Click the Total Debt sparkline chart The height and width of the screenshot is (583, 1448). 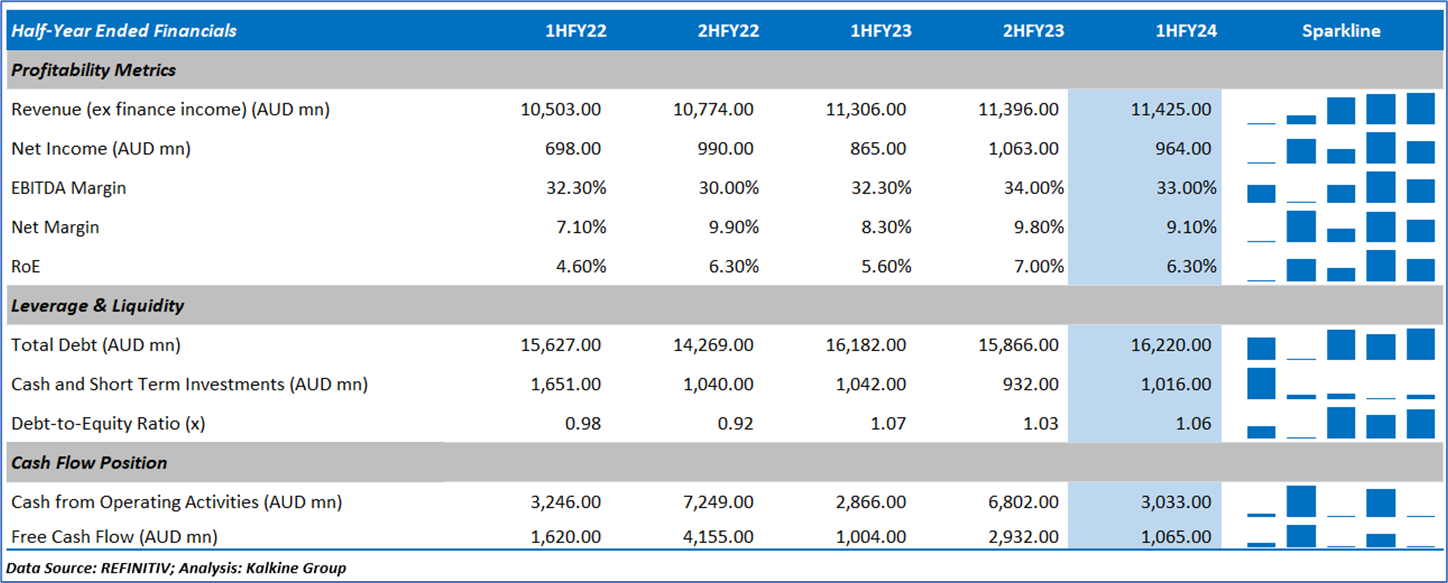pos(1341,345)
